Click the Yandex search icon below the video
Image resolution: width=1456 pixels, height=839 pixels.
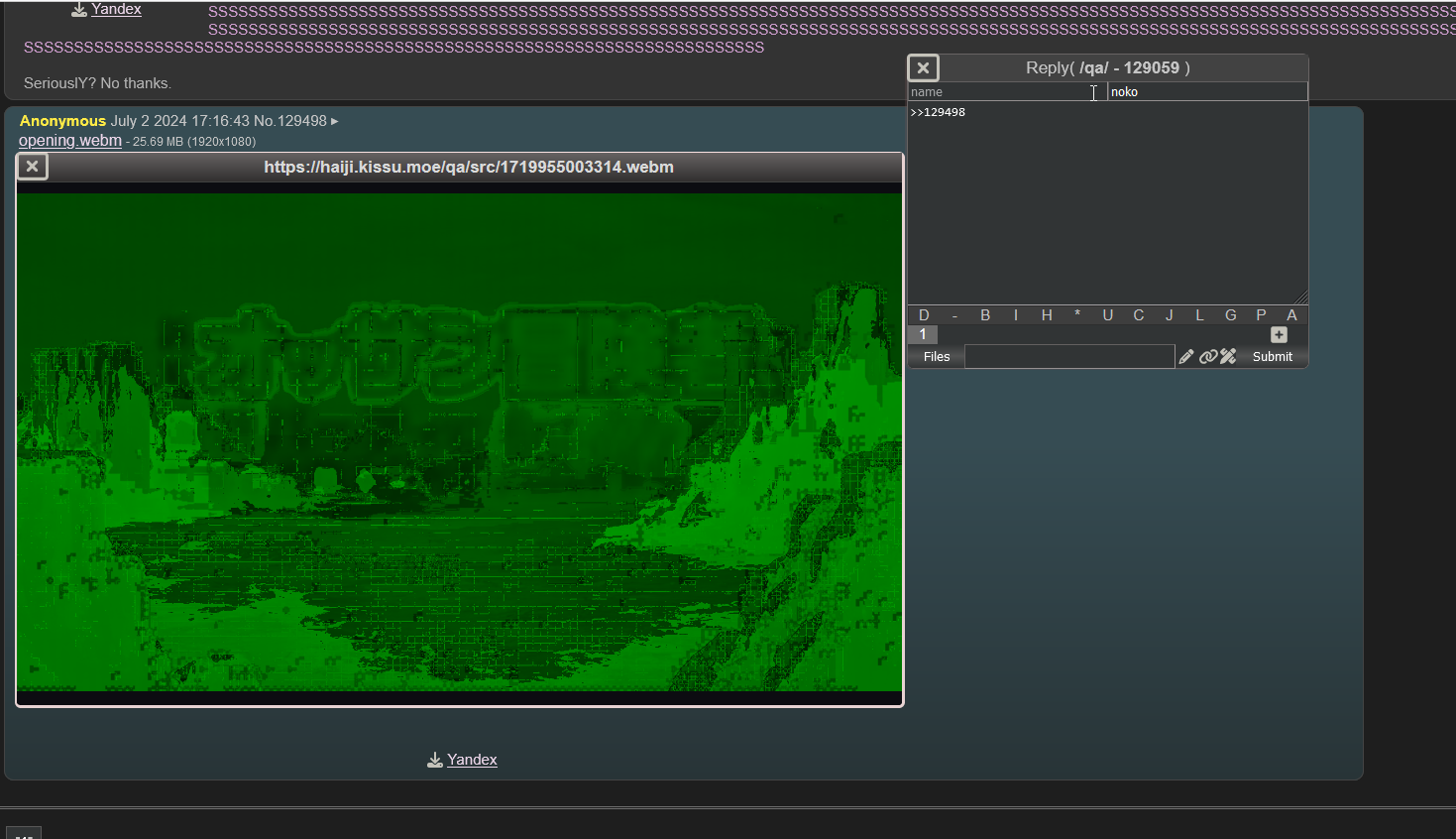(435, 760)
